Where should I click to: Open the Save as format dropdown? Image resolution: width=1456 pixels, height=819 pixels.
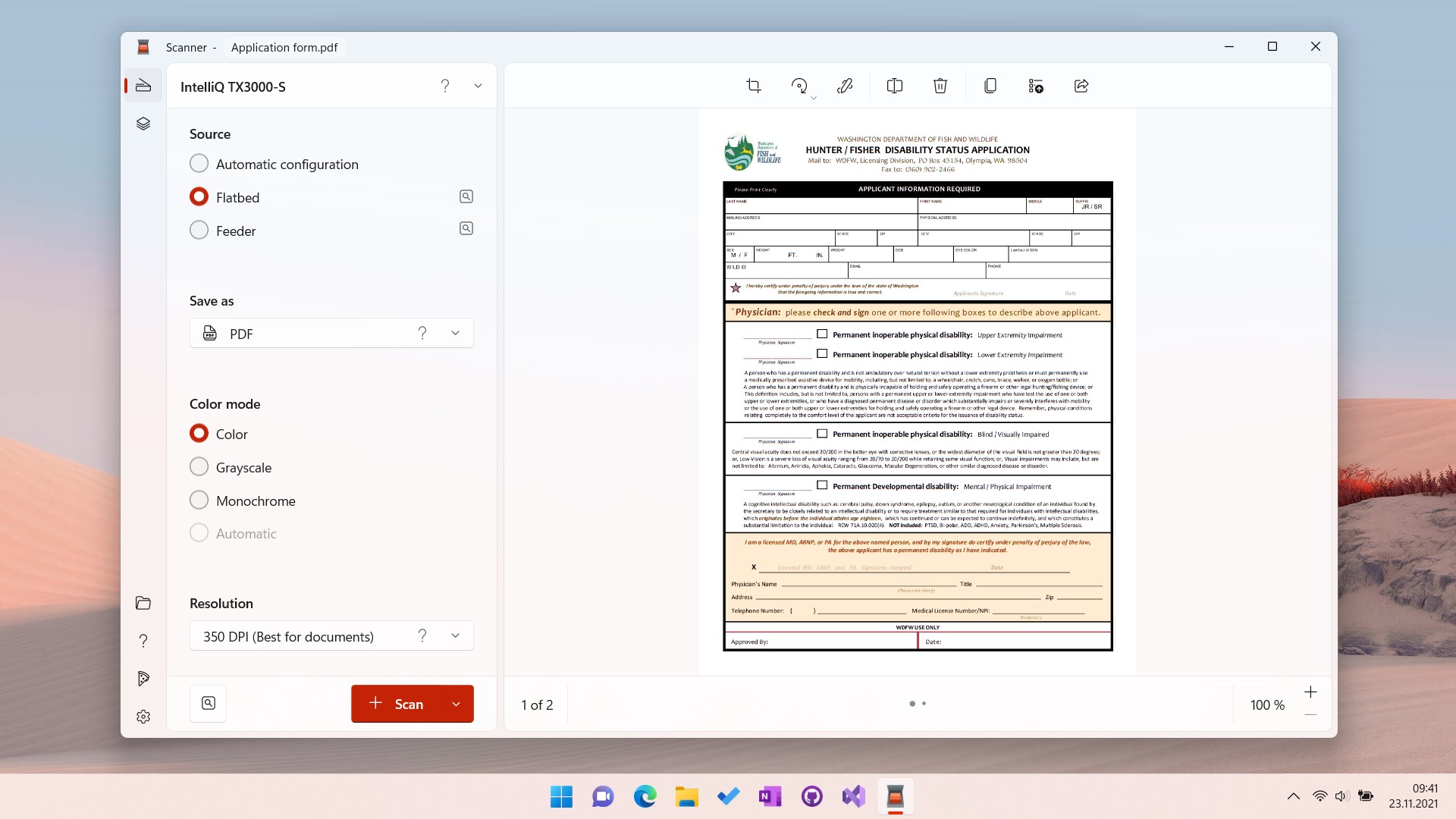click(455, 333)
